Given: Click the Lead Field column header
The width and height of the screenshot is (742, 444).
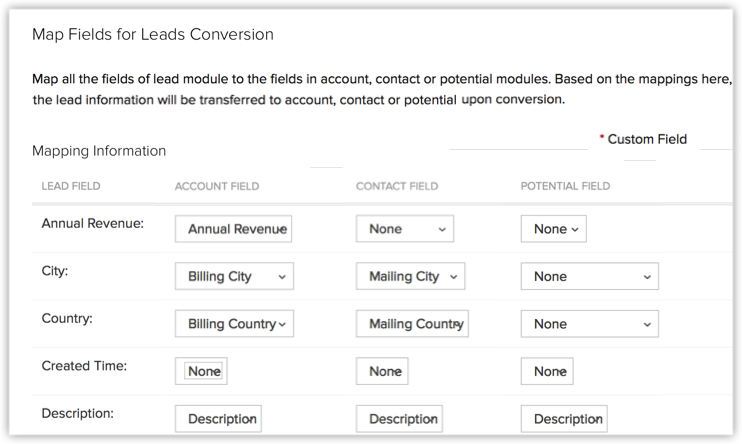Looking at the screenshot, I should 71,186.
